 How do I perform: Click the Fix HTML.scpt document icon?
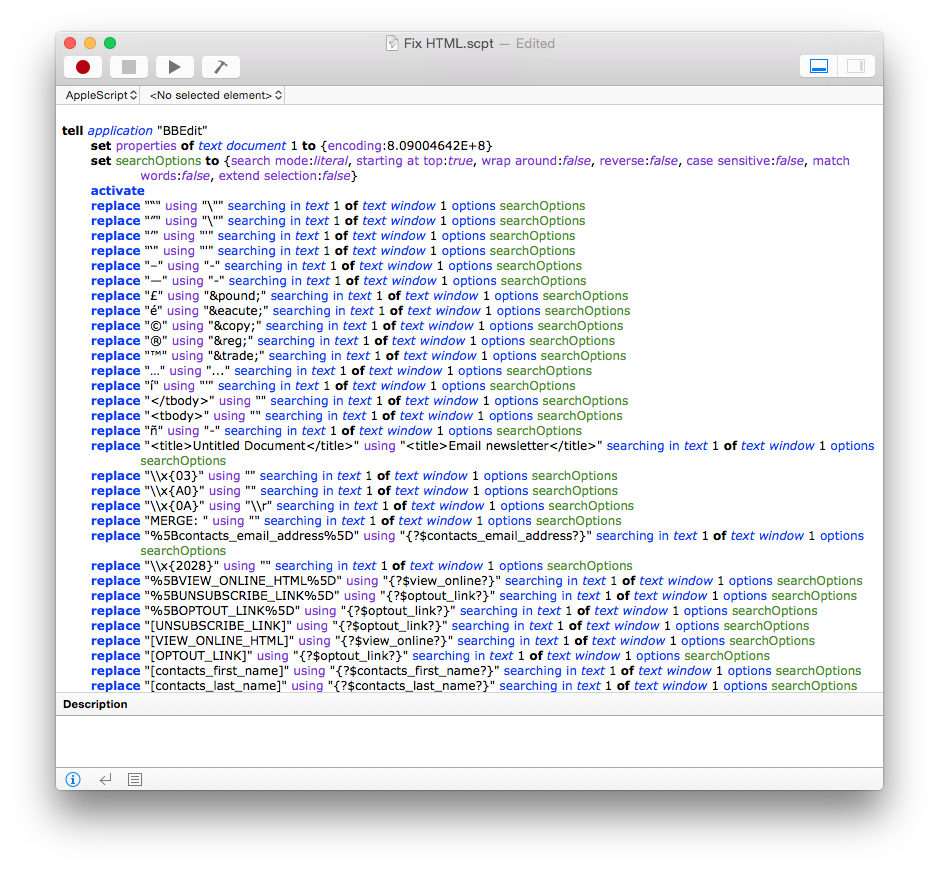click(392, 44)
